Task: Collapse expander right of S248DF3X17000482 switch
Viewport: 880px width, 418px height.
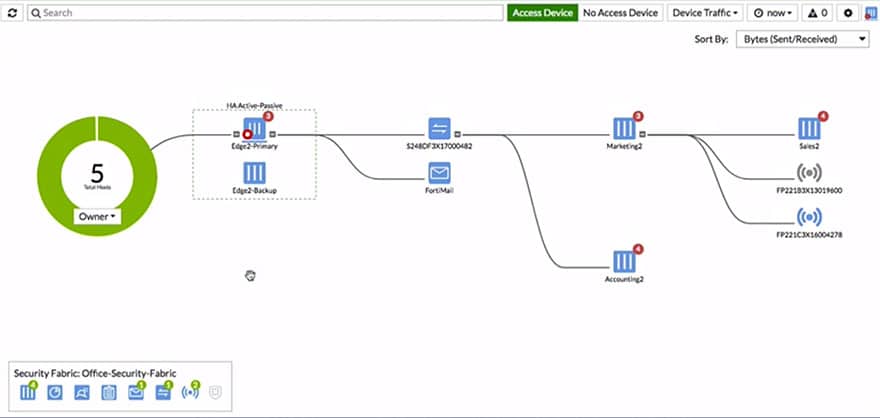Action: 458,134
